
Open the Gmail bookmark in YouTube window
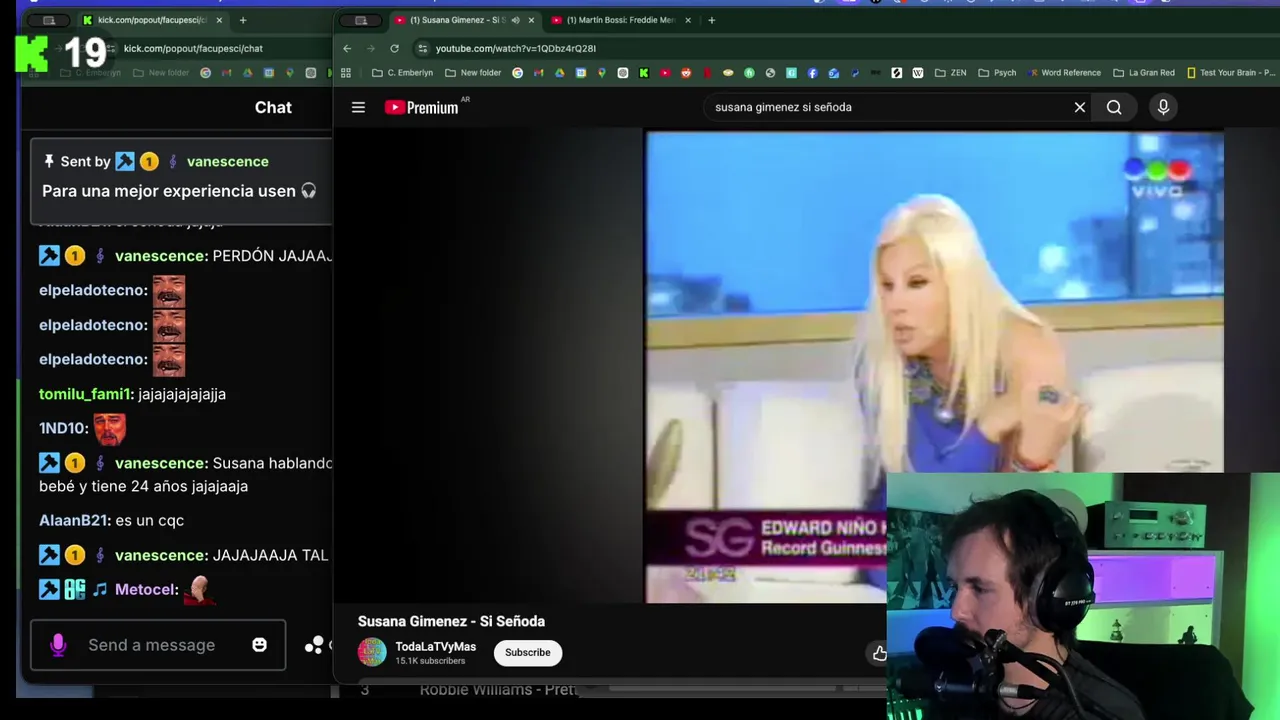(538, 72)
